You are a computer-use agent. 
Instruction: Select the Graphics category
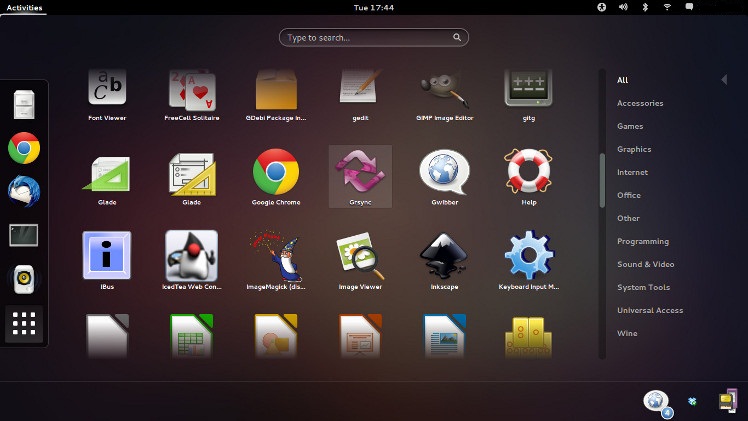click(x=634, y=149)
